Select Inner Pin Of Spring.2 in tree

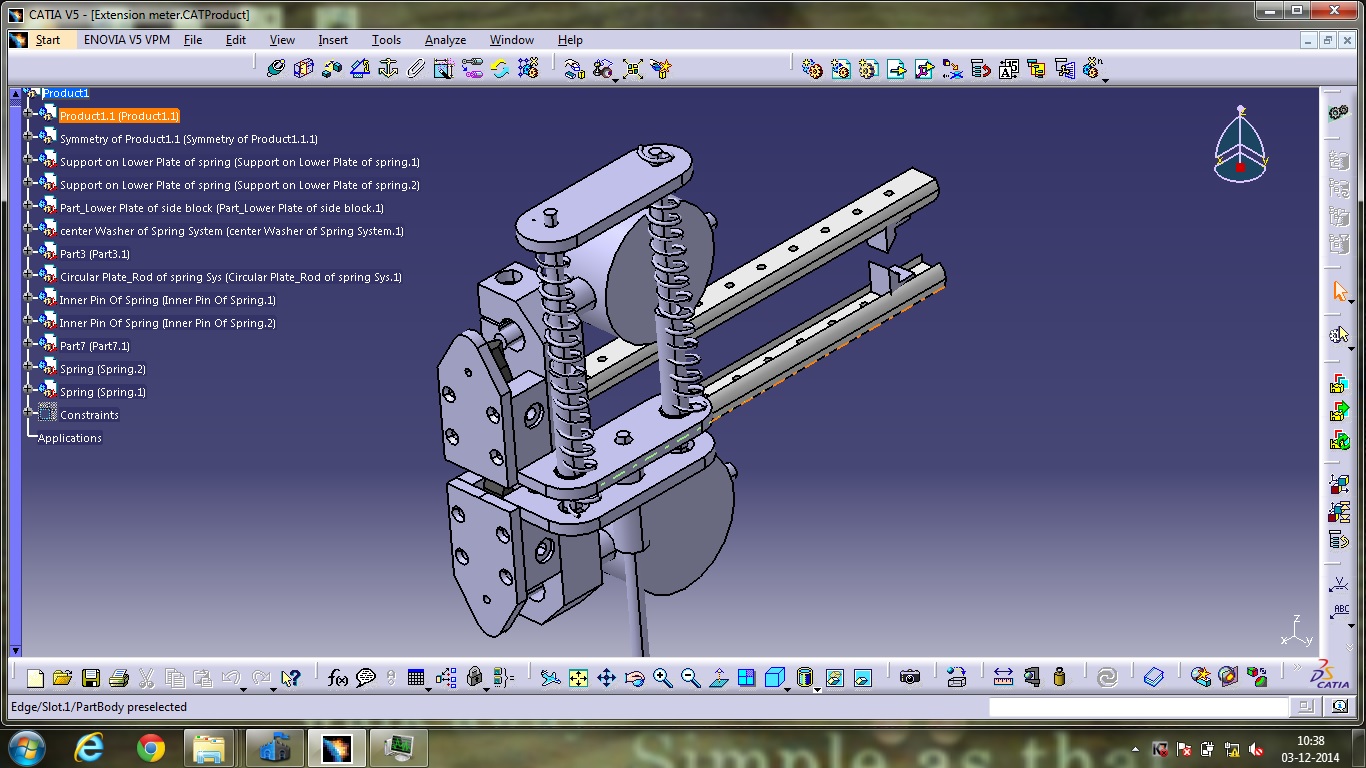[167, 323]
